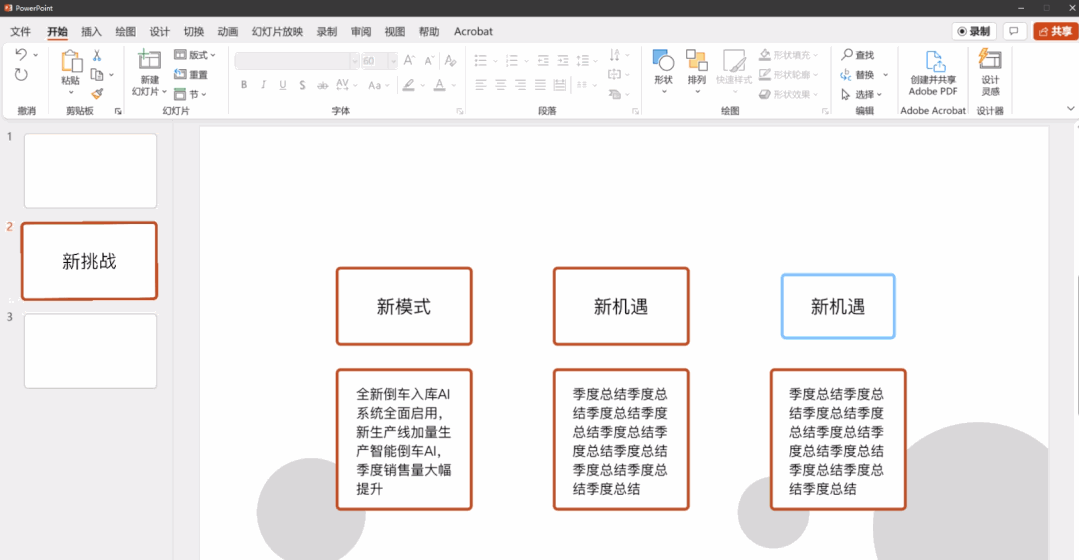Click align text right icon

521,85
